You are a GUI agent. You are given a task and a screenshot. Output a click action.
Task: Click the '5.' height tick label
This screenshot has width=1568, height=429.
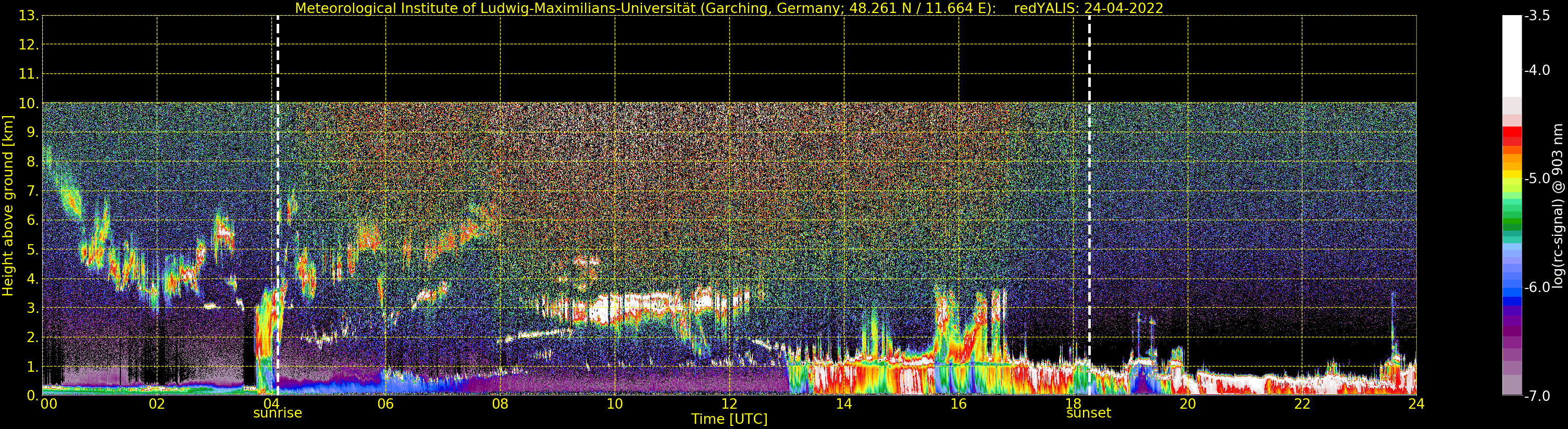tap(33, 249)
